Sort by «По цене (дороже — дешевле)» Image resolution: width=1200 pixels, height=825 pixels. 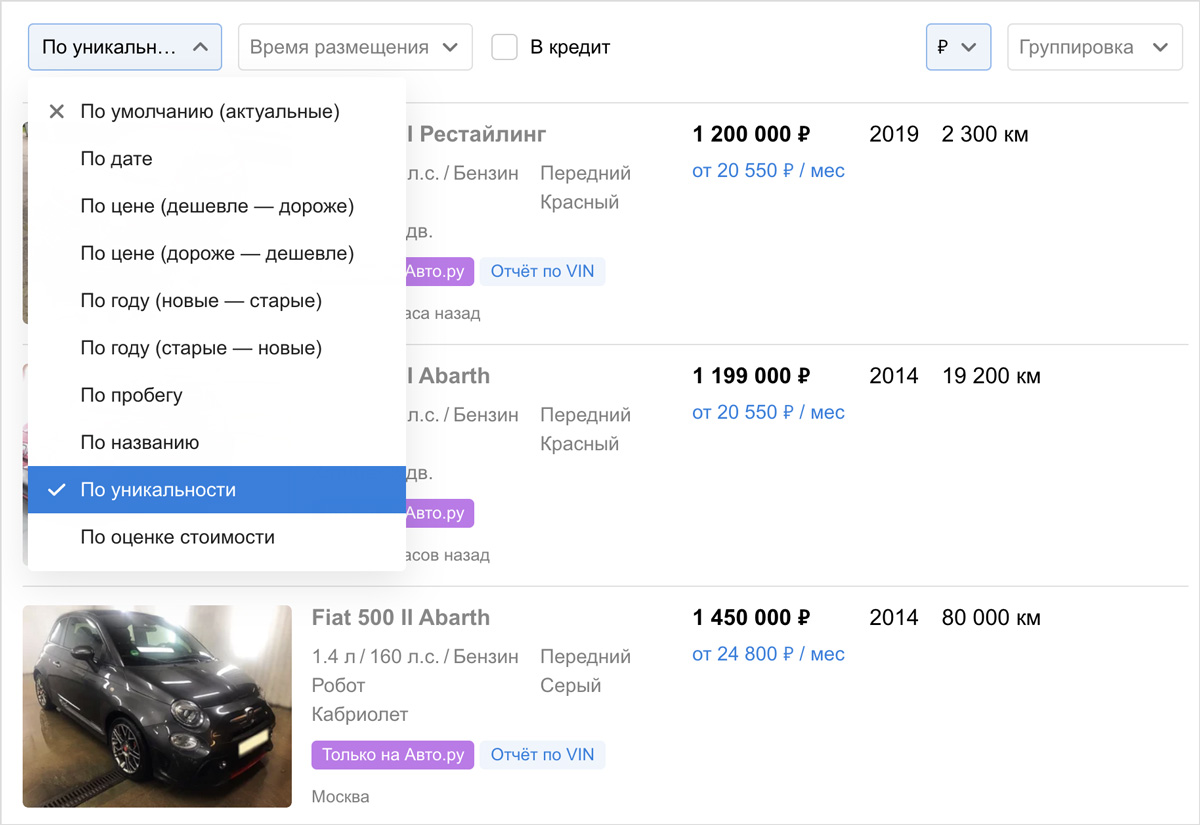click(217, 254)
